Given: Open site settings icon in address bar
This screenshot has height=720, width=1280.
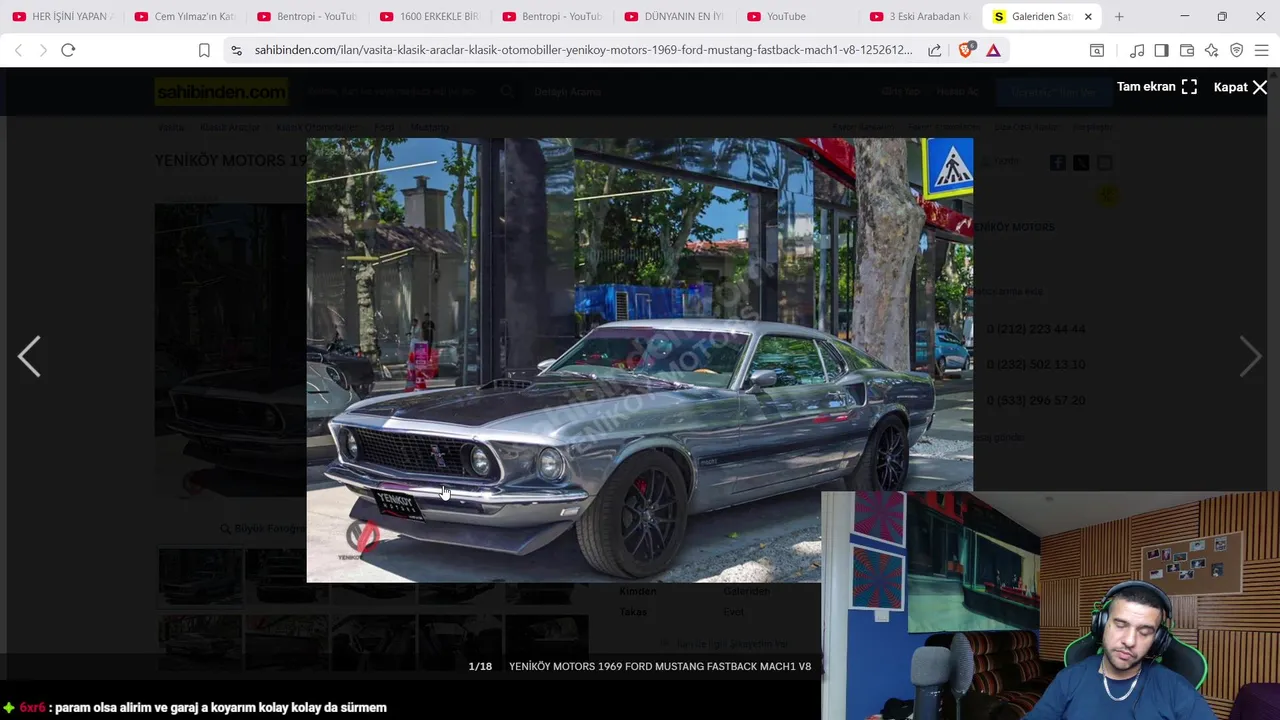Looking at the screenshot, I should 236,50.
